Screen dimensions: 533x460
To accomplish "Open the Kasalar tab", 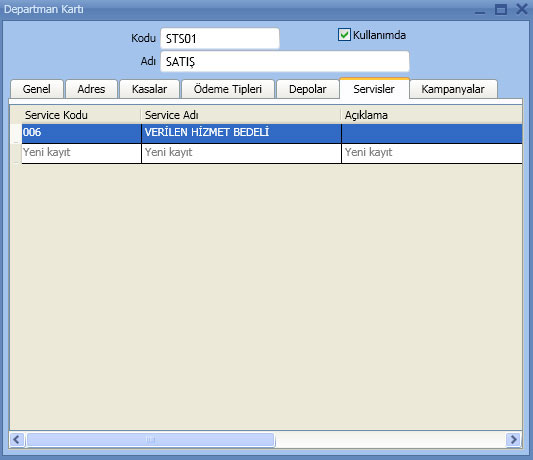I will (149, 89).
